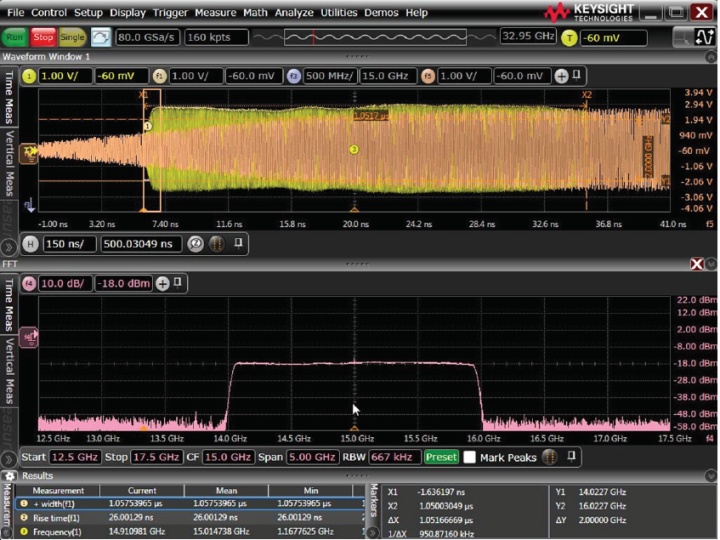The height and width of the screenshot is (540, 720).
Task: Open the Help menu
Action: click(x=416, y=12)
